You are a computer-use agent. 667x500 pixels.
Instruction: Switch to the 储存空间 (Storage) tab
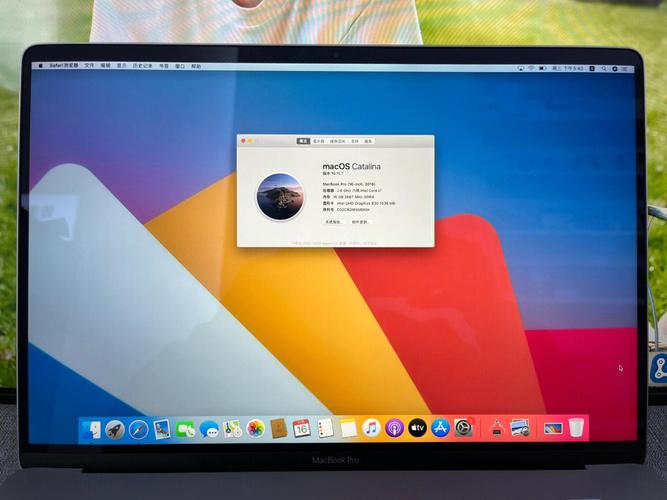[338, 141]
